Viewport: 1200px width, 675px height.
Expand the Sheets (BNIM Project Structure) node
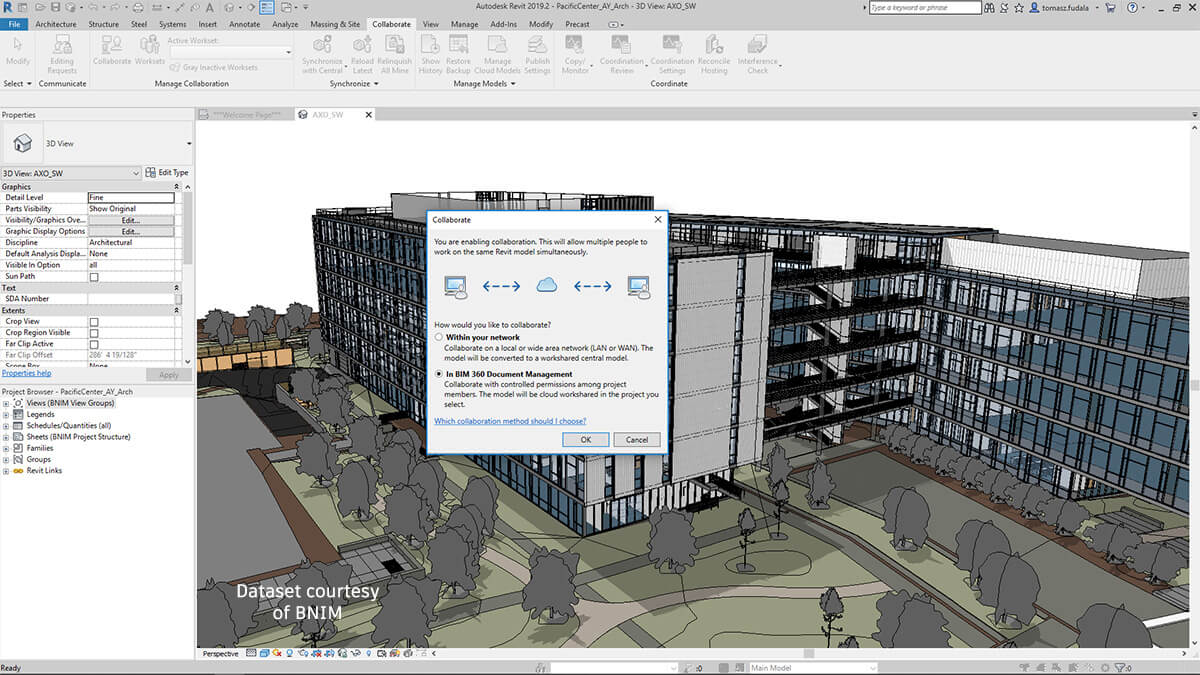click(6, 437)
